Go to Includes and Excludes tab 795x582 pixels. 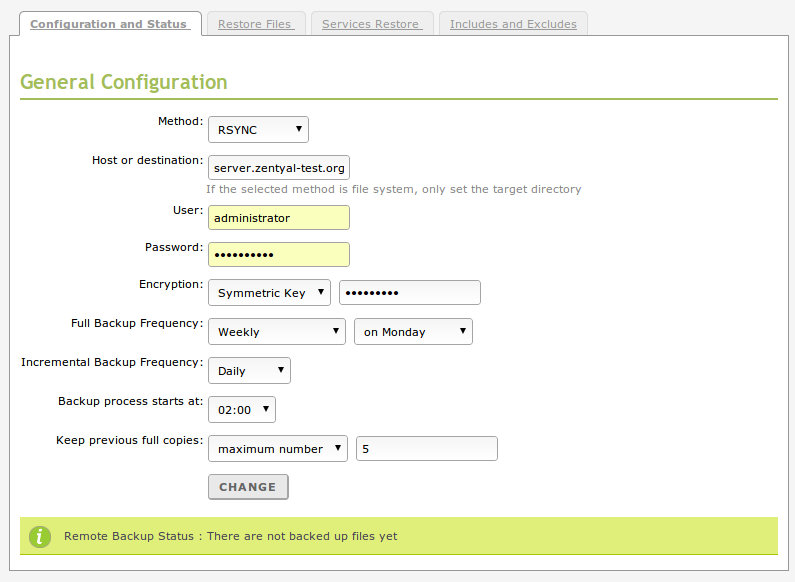[x=513, y=24]
